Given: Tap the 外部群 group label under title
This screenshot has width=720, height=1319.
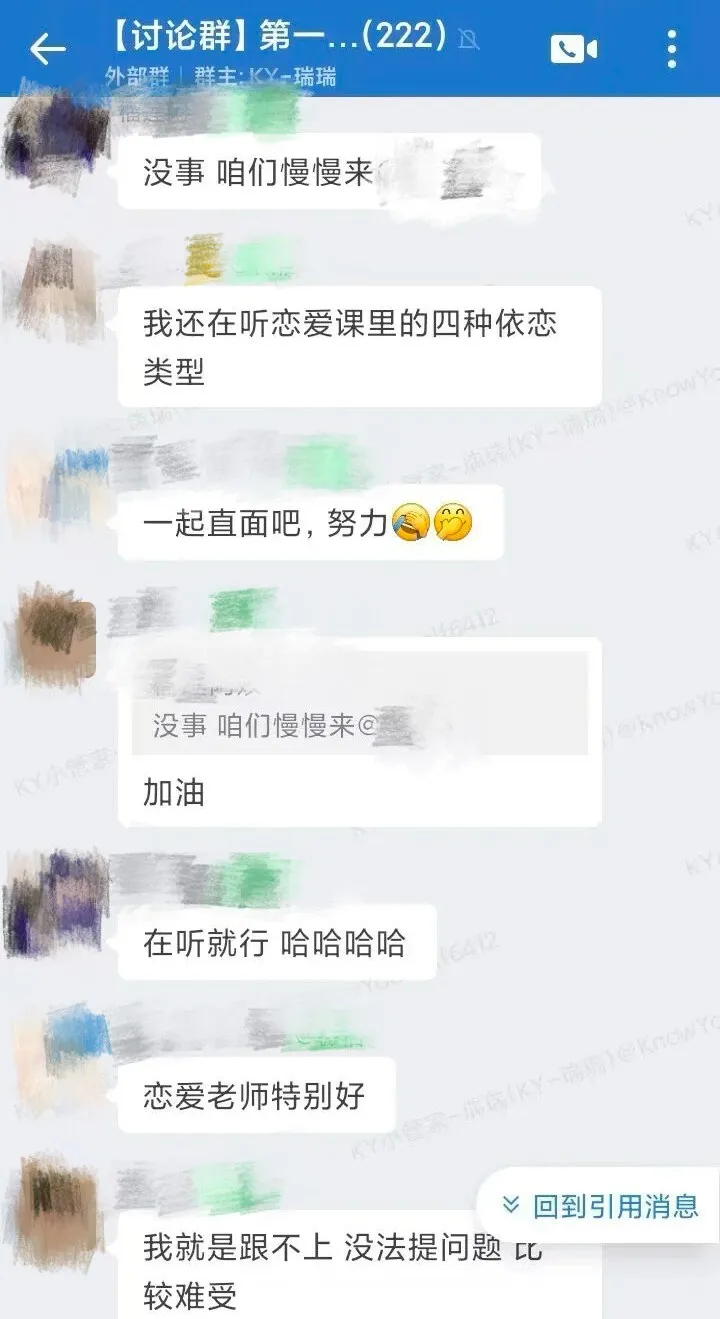Looking at the screenshot, I should click(135, 76).
